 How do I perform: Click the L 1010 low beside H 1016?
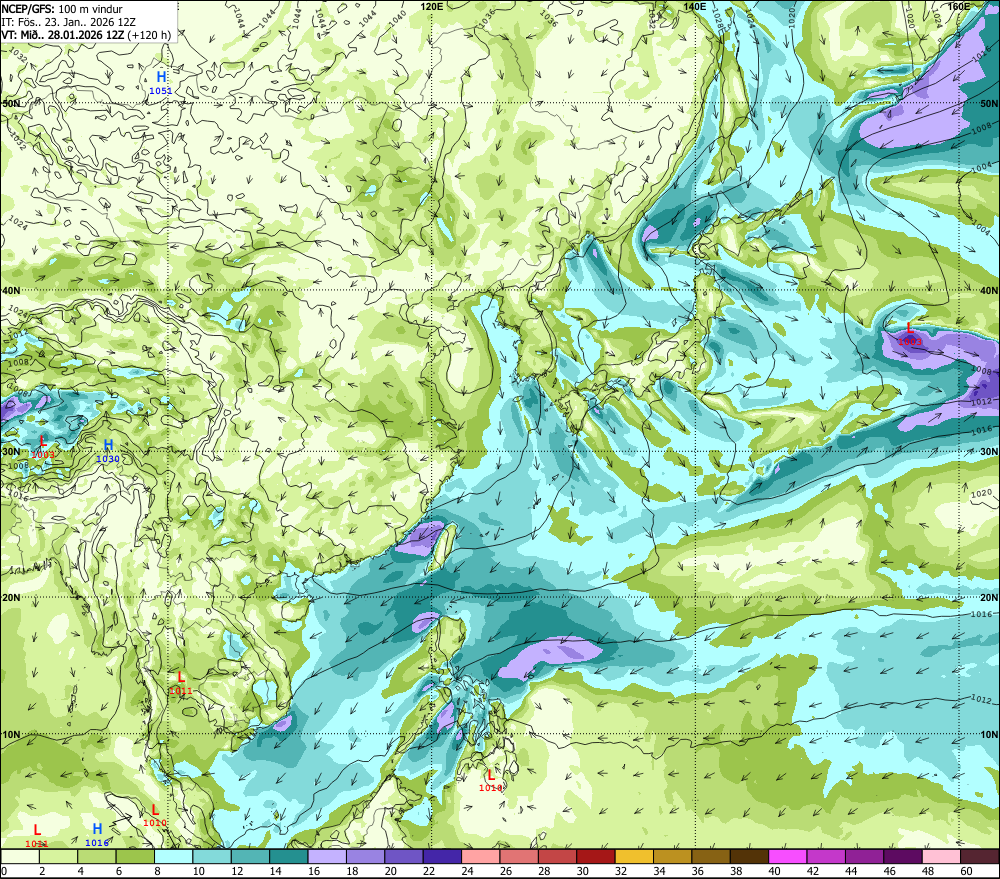[x=155, y=816]
